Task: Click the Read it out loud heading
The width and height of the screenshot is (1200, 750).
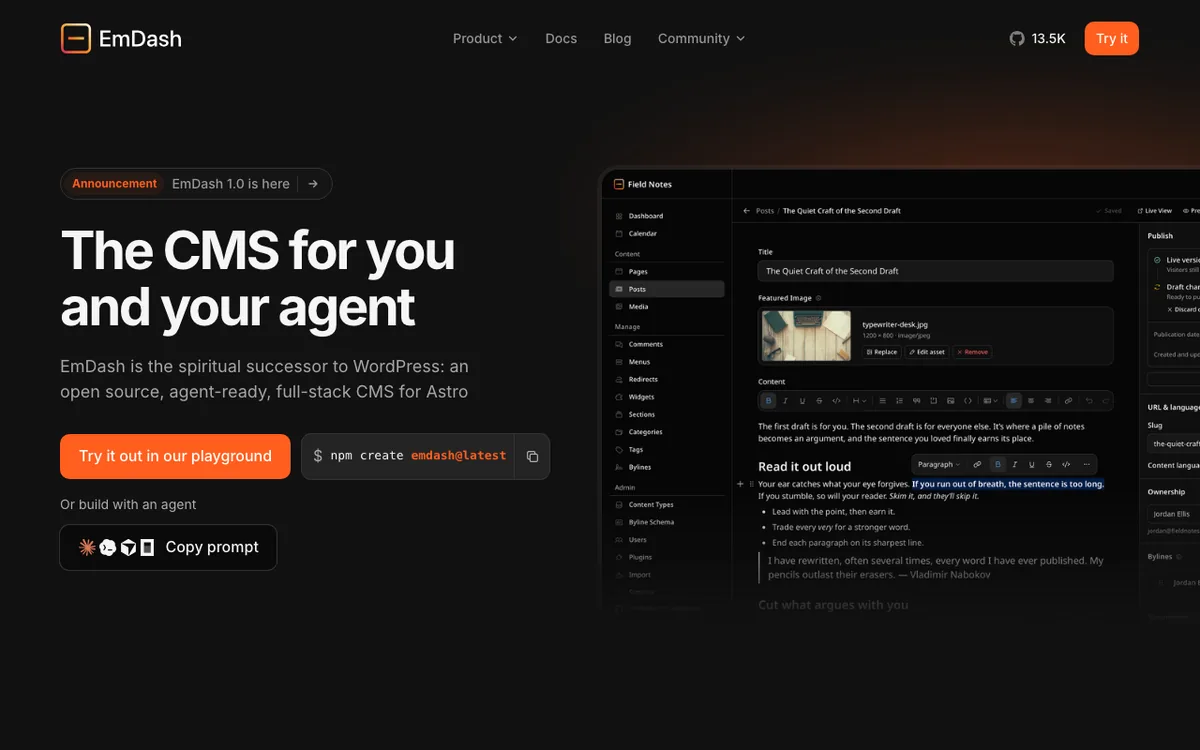Action: click(805, 466)
